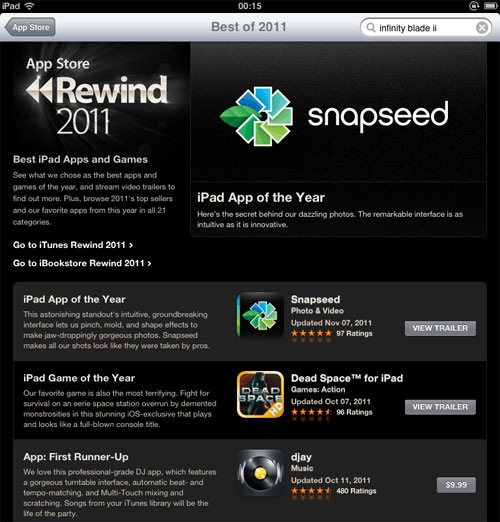Go to iBookstore Rewind 2011
This screenshot has width=500, height=522.
[x=82, y=263]
